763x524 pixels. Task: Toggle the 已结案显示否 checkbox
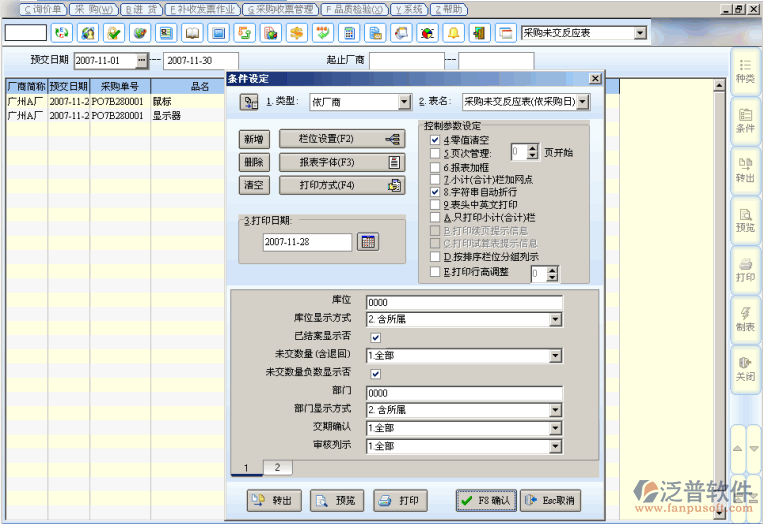coord(376,337)
